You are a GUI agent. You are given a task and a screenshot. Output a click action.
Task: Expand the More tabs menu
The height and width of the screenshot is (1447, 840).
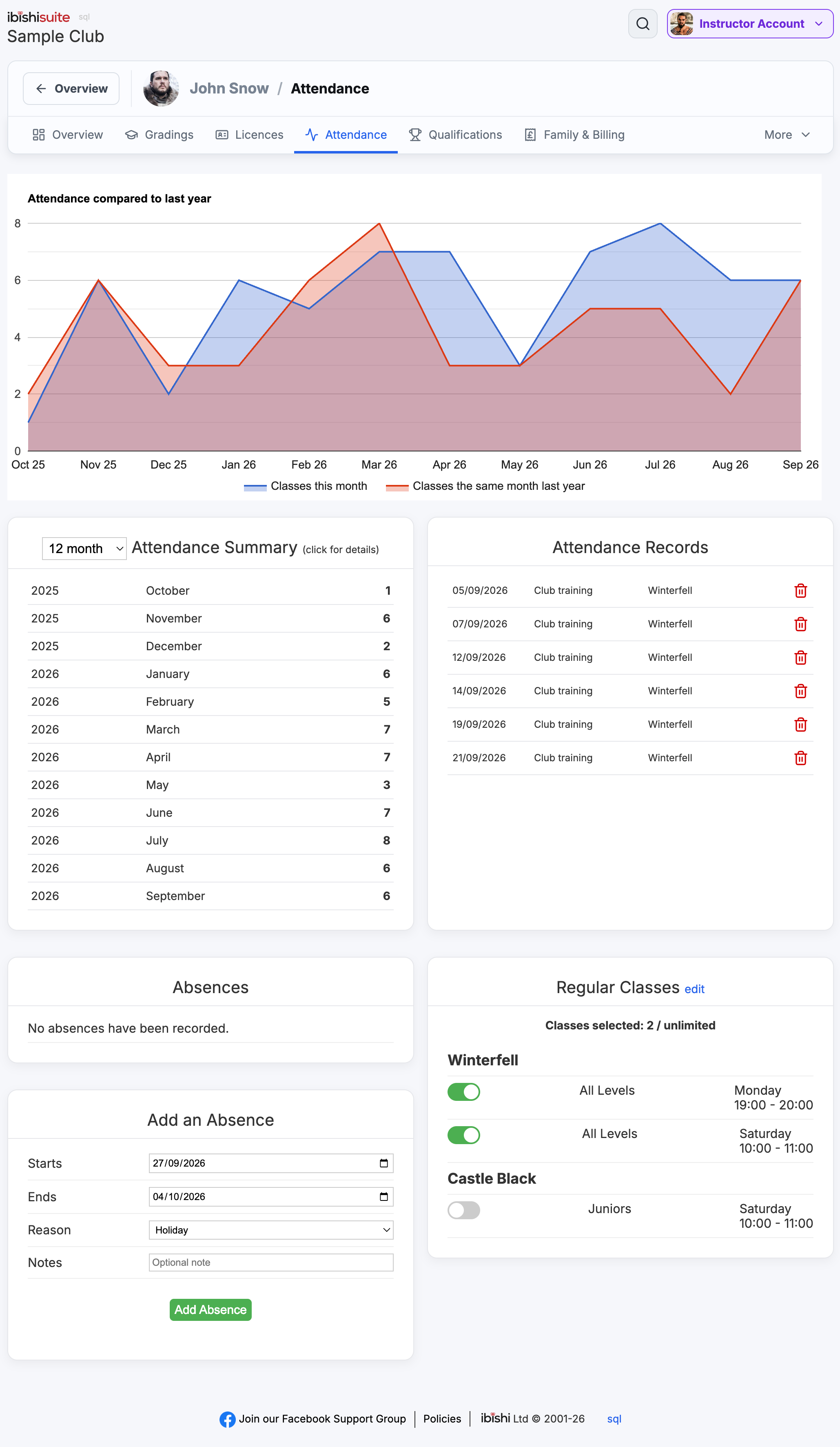[x=787, y=134]
